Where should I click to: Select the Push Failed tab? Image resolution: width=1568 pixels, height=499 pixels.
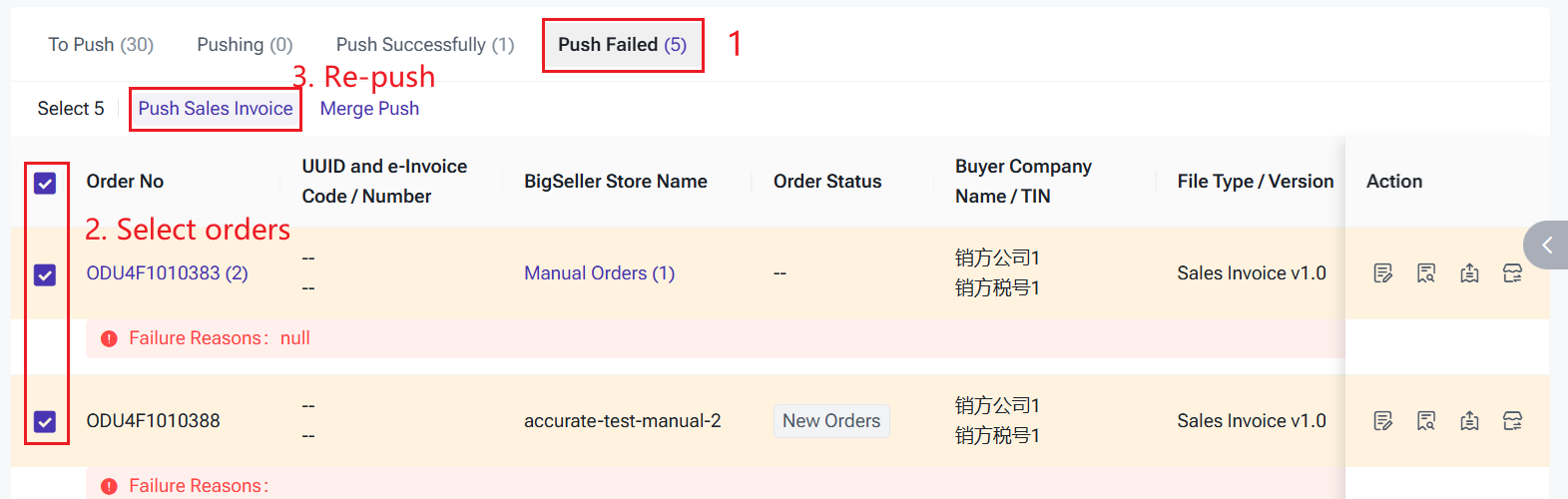coord(622,45)
